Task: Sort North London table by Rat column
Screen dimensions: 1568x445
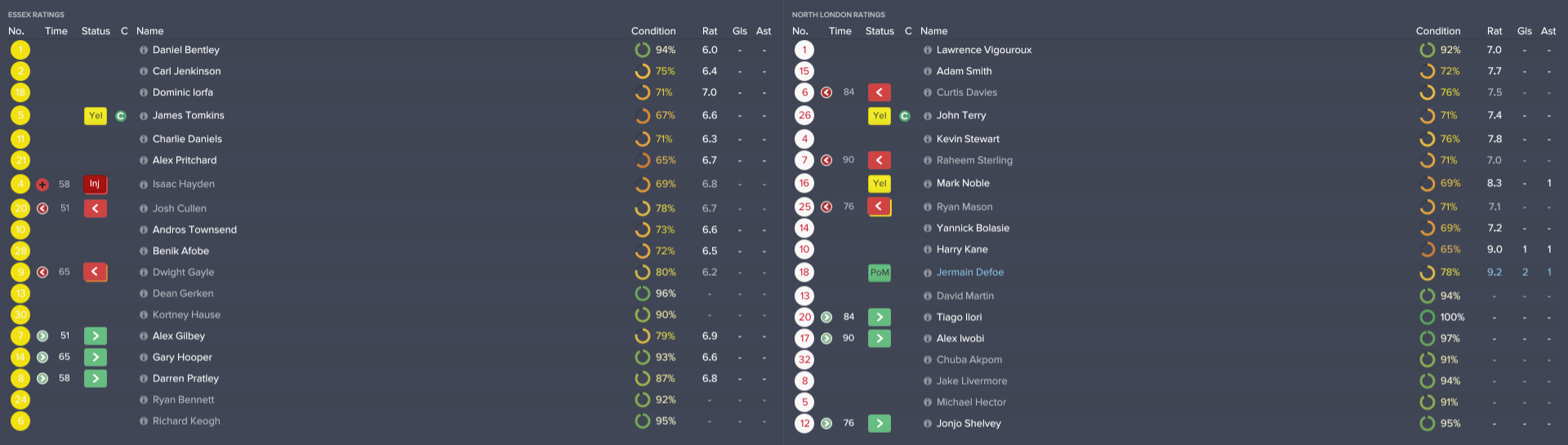Action: (x=1494, y=31)
